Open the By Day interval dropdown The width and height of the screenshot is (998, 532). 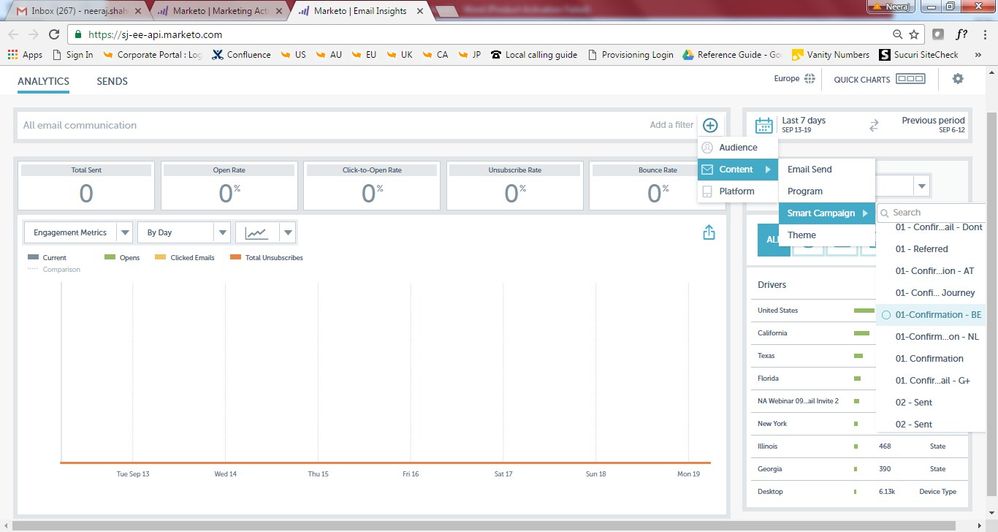[x=222, y=232]
